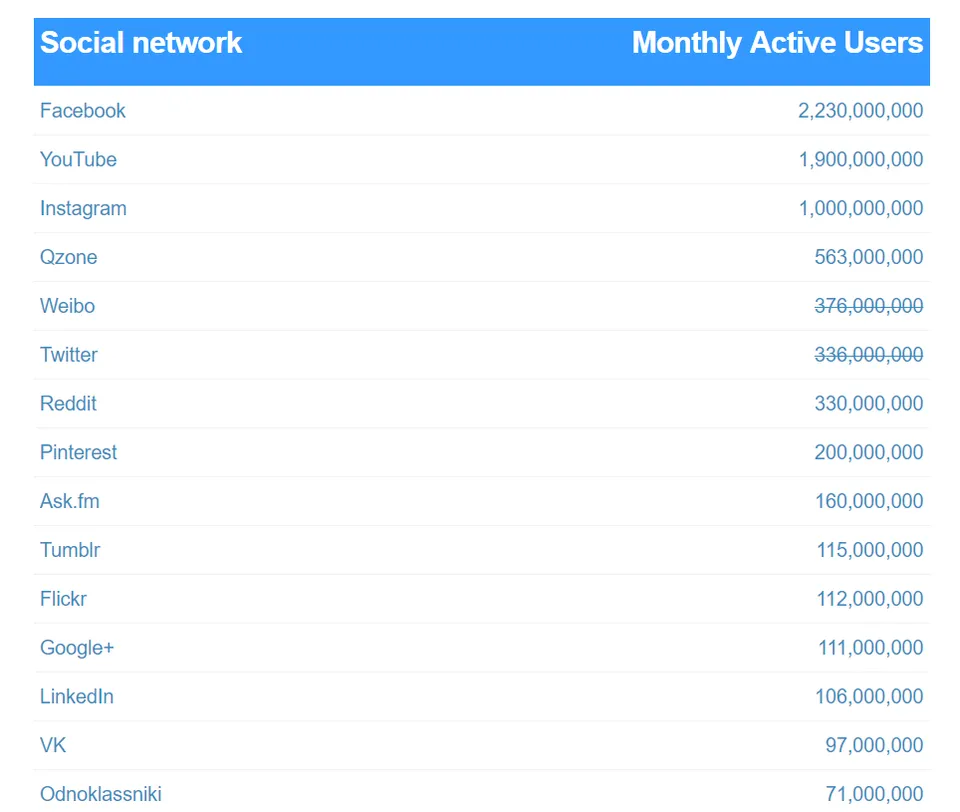Select the Weibo row label
Viewport: 960px width, 812px height.
[67, 306]
